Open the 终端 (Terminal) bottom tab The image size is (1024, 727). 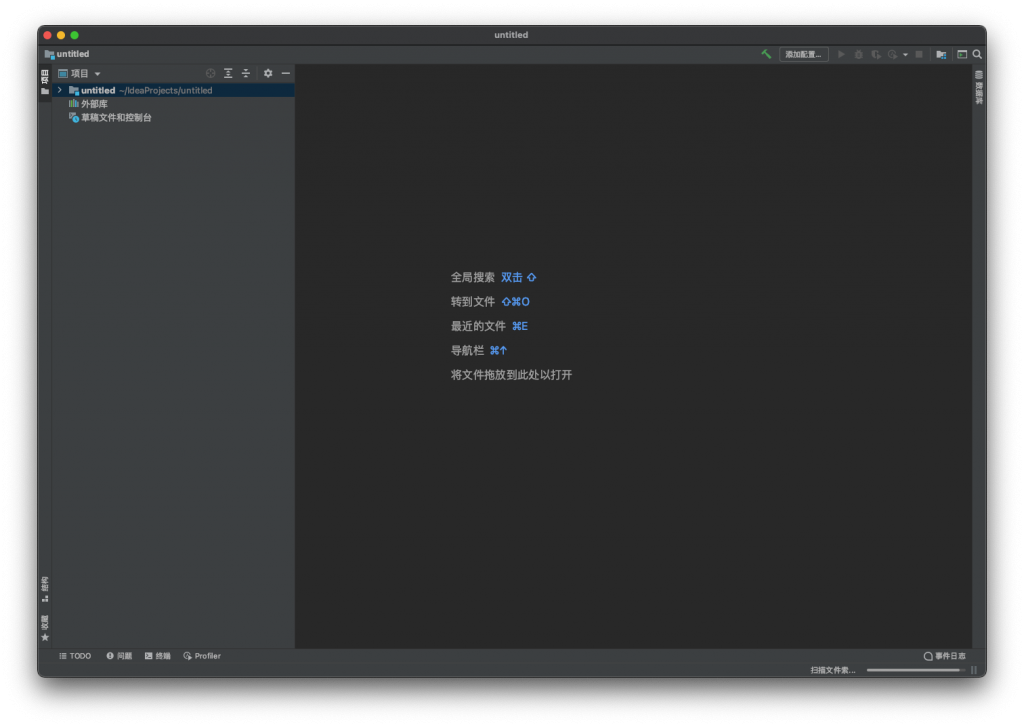157,656
